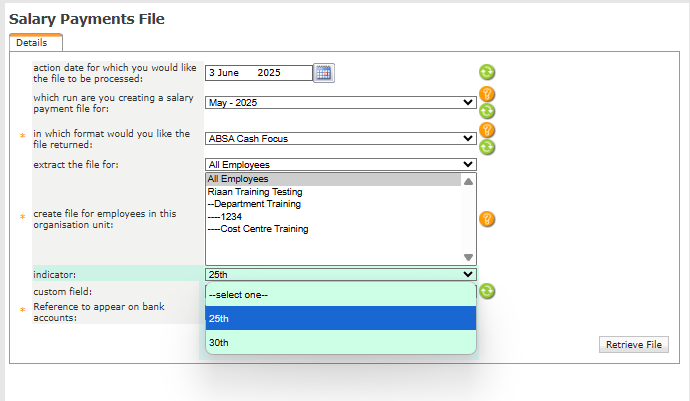Click orange help icon for file format

(x=488, y=130)
